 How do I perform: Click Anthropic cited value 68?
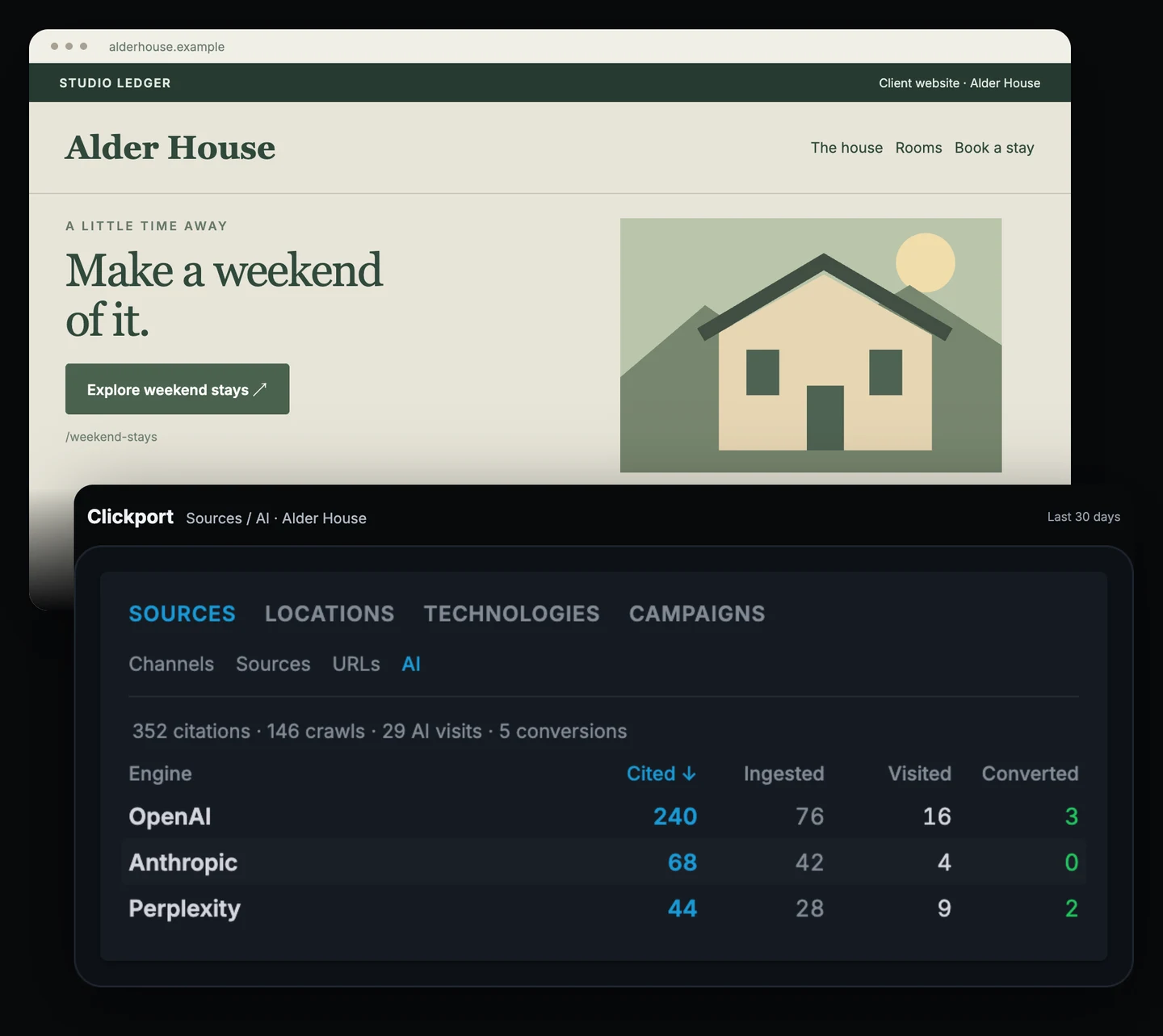(x=682, y=862)
